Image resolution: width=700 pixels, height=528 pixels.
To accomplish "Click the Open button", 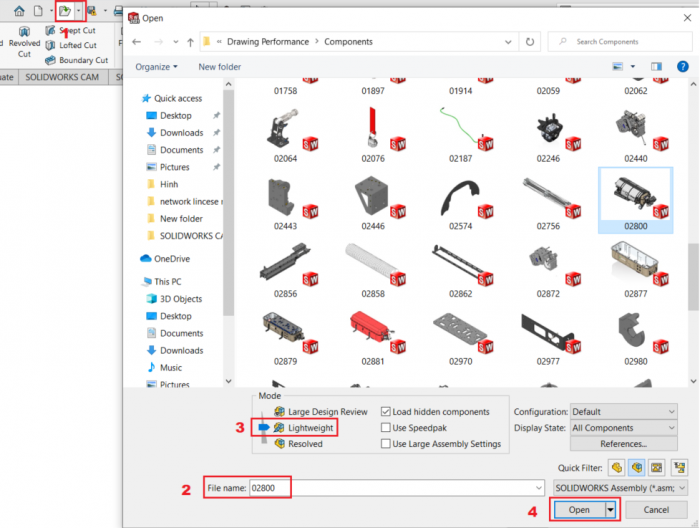I will [579, 510].
